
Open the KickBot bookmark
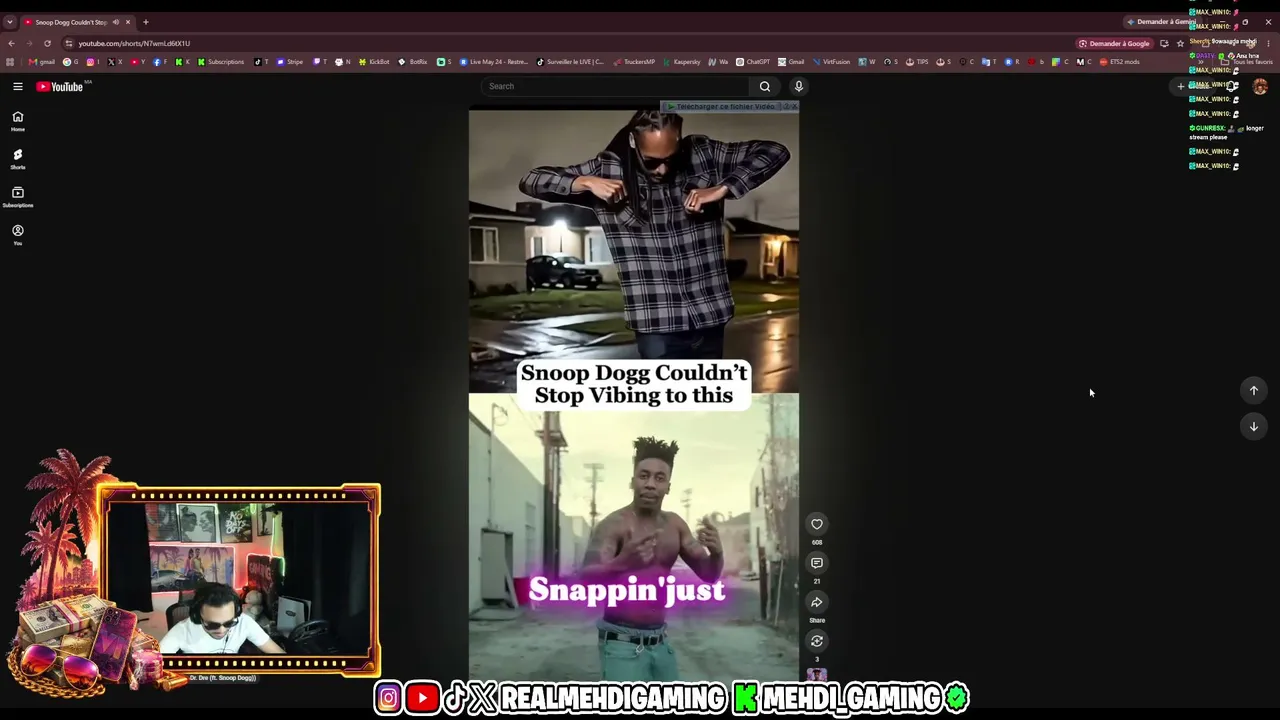(x=374, y=62)
